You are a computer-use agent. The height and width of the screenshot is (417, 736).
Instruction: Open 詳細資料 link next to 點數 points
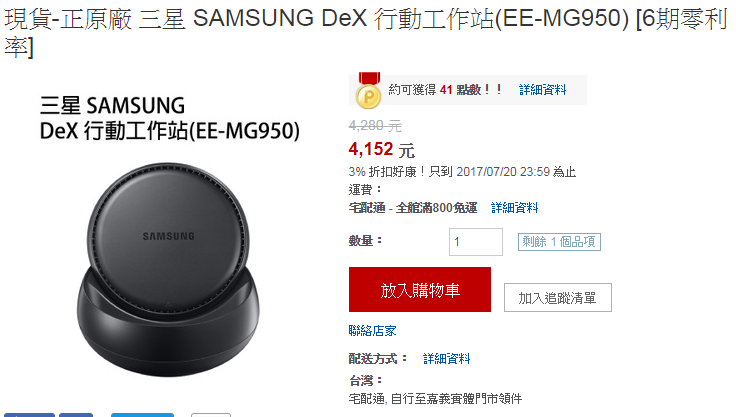tap(542, 90)
